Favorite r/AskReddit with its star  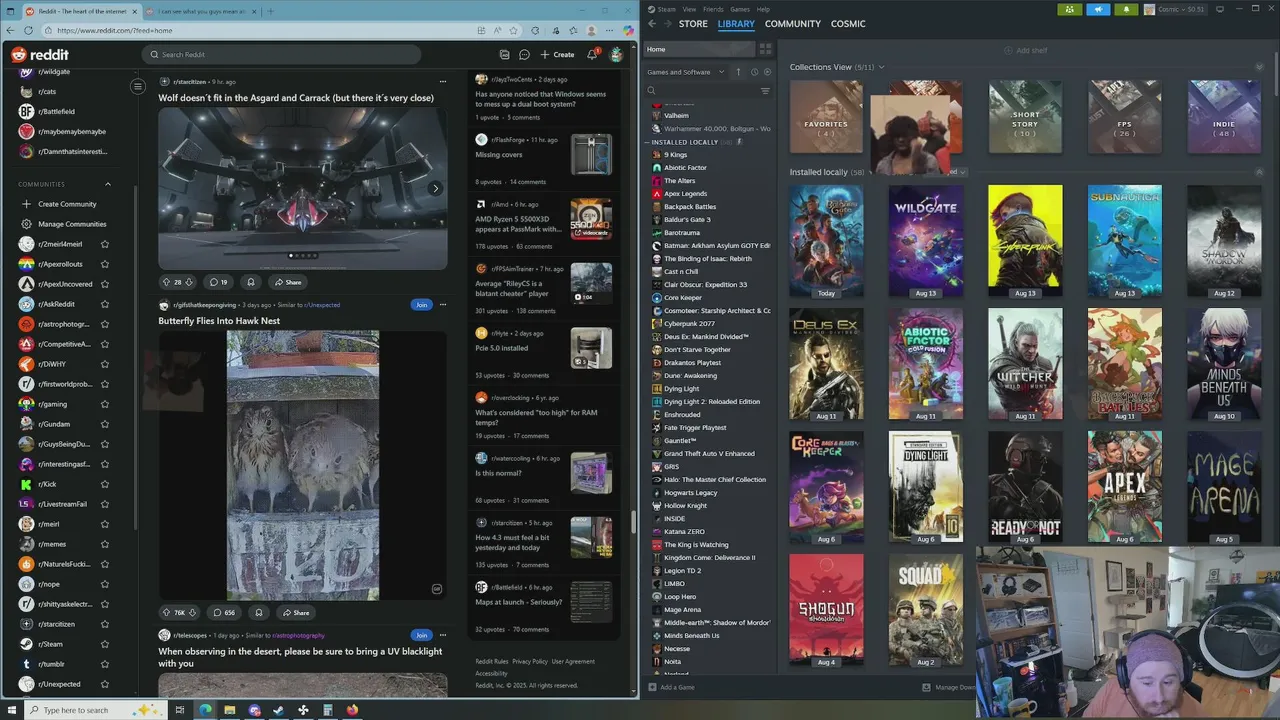105,304
